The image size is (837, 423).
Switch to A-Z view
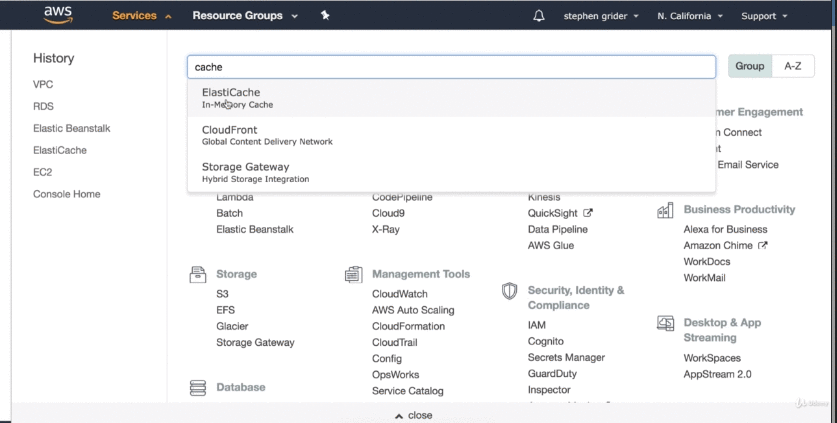tap(792, 66)
